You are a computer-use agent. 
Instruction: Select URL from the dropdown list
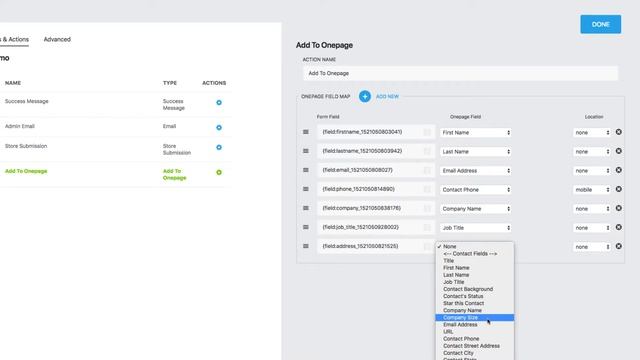(475, 331)
